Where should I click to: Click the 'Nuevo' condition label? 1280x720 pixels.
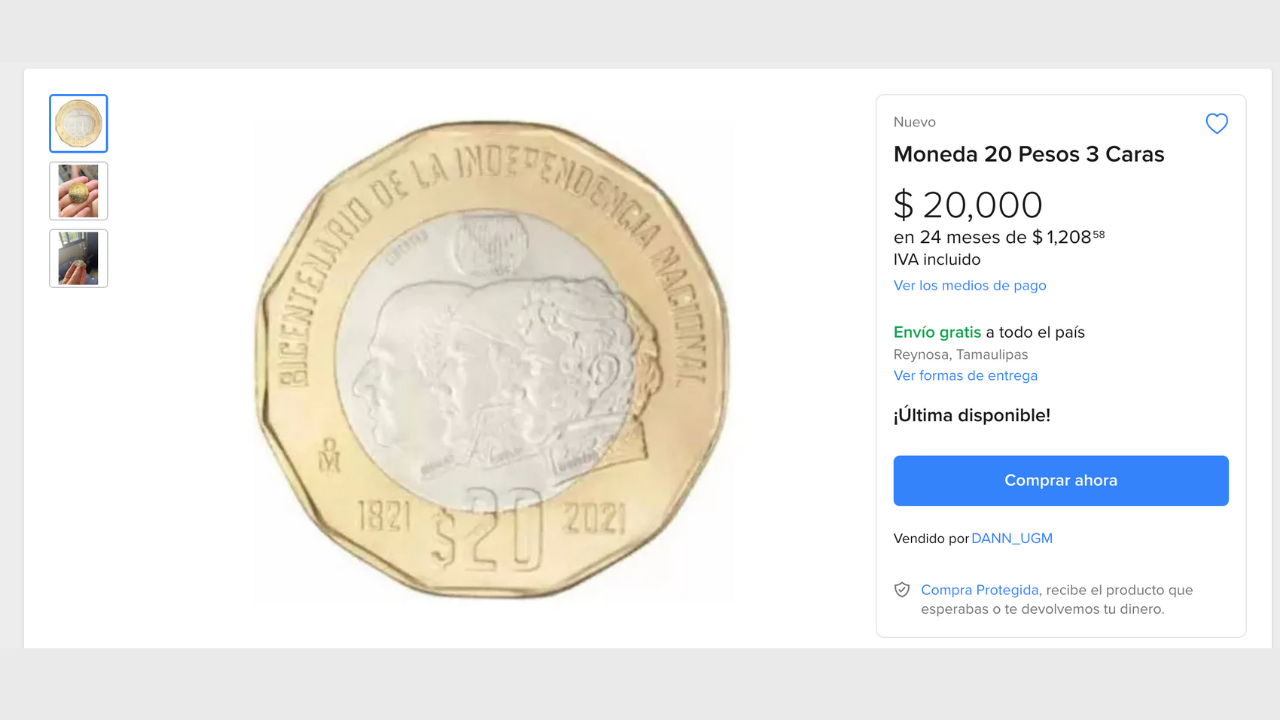(914, 122)
